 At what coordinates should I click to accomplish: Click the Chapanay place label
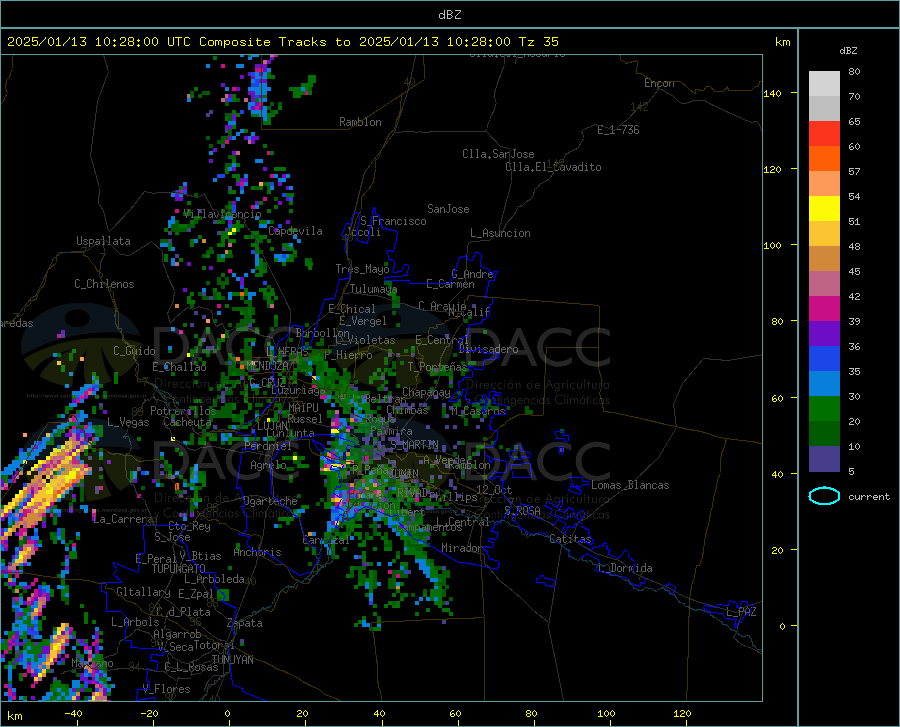426,392
